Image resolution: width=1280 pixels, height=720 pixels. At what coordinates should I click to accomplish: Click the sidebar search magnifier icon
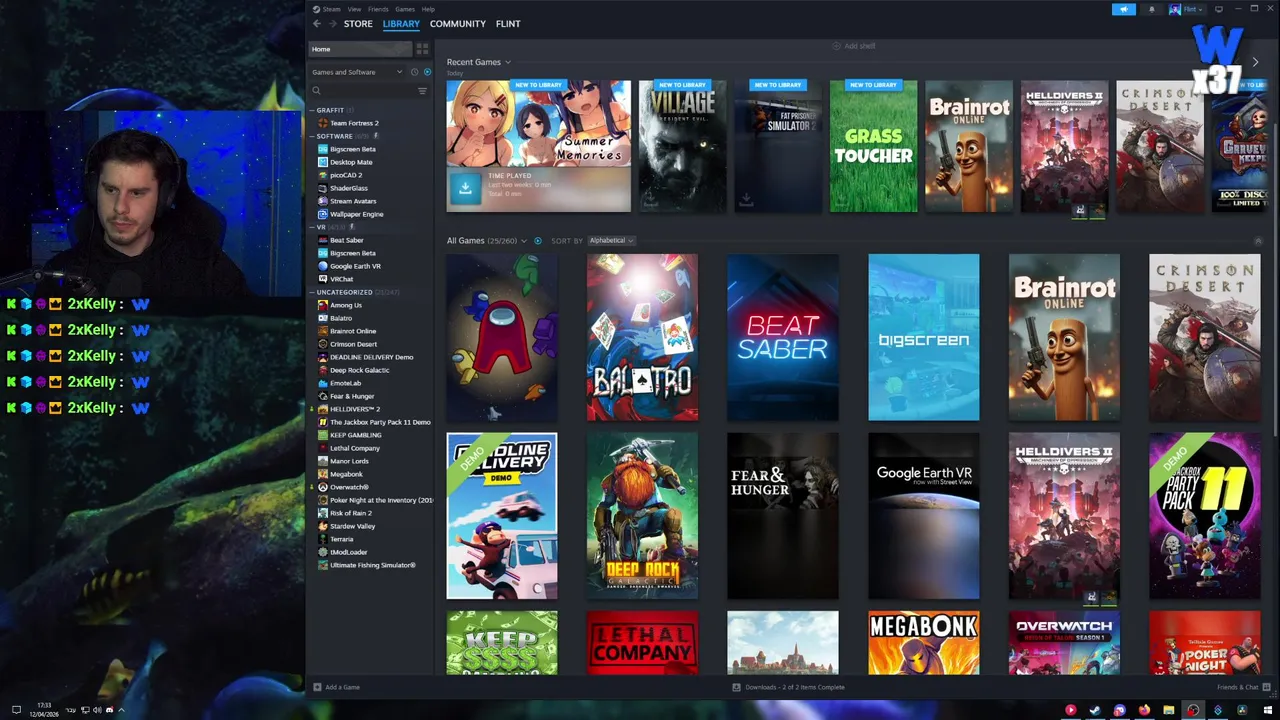click(x=317, y=91)
